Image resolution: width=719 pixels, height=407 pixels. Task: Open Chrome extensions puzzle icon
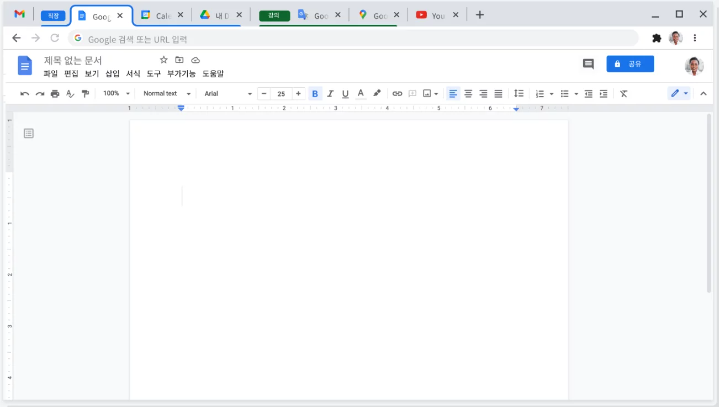coord(657,38)
